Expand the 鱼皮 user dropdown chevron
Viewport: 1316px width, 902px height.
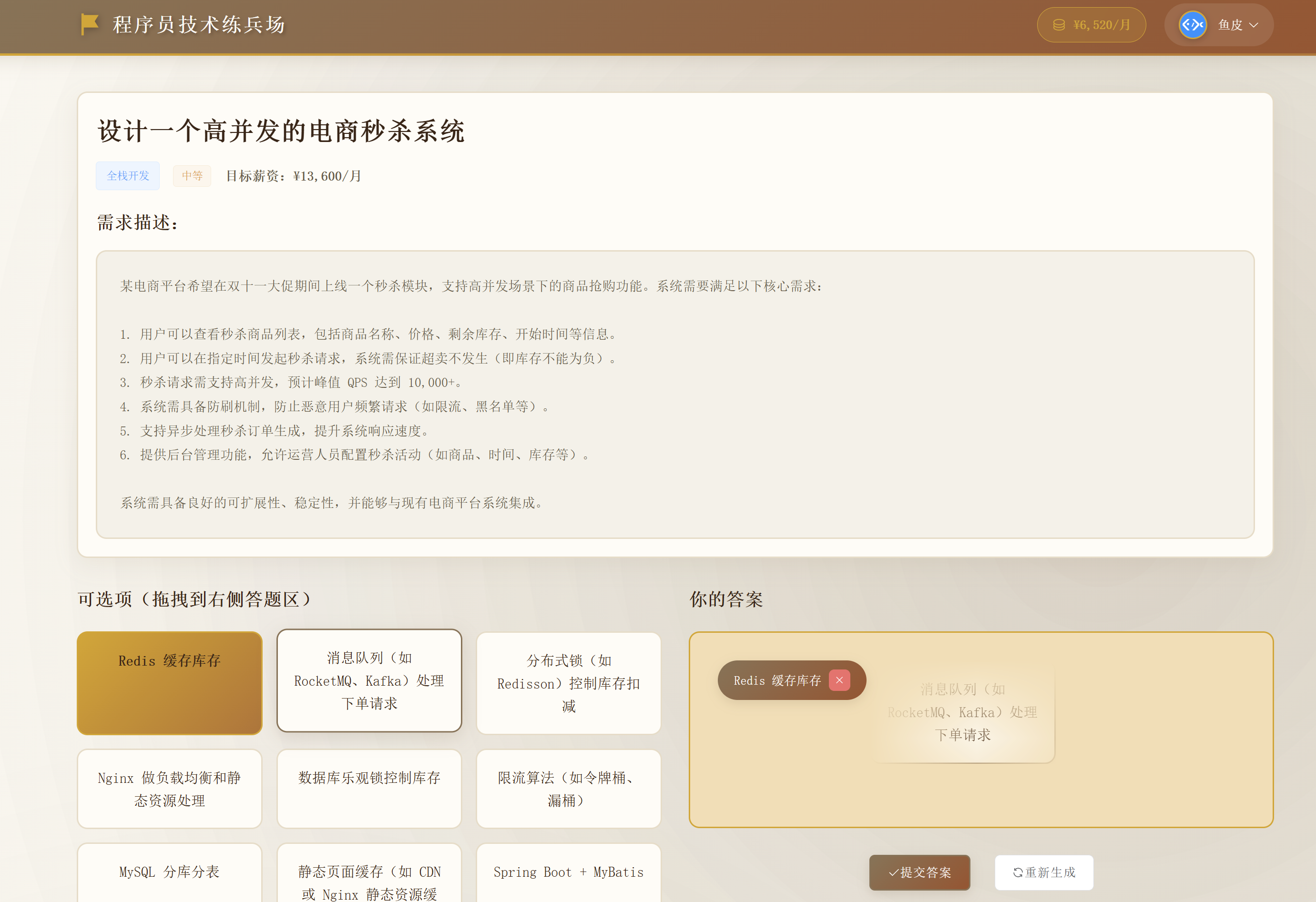[x=1254, y=25]
